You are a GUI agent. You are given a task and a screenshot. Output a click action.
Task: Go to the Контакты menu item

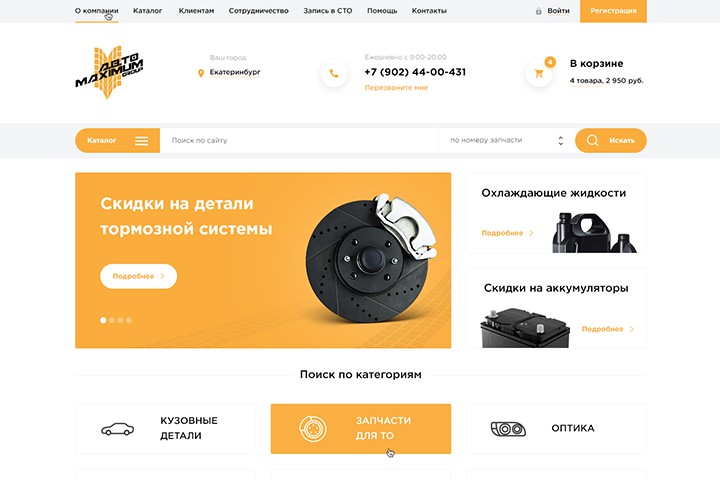pos(429,11)
